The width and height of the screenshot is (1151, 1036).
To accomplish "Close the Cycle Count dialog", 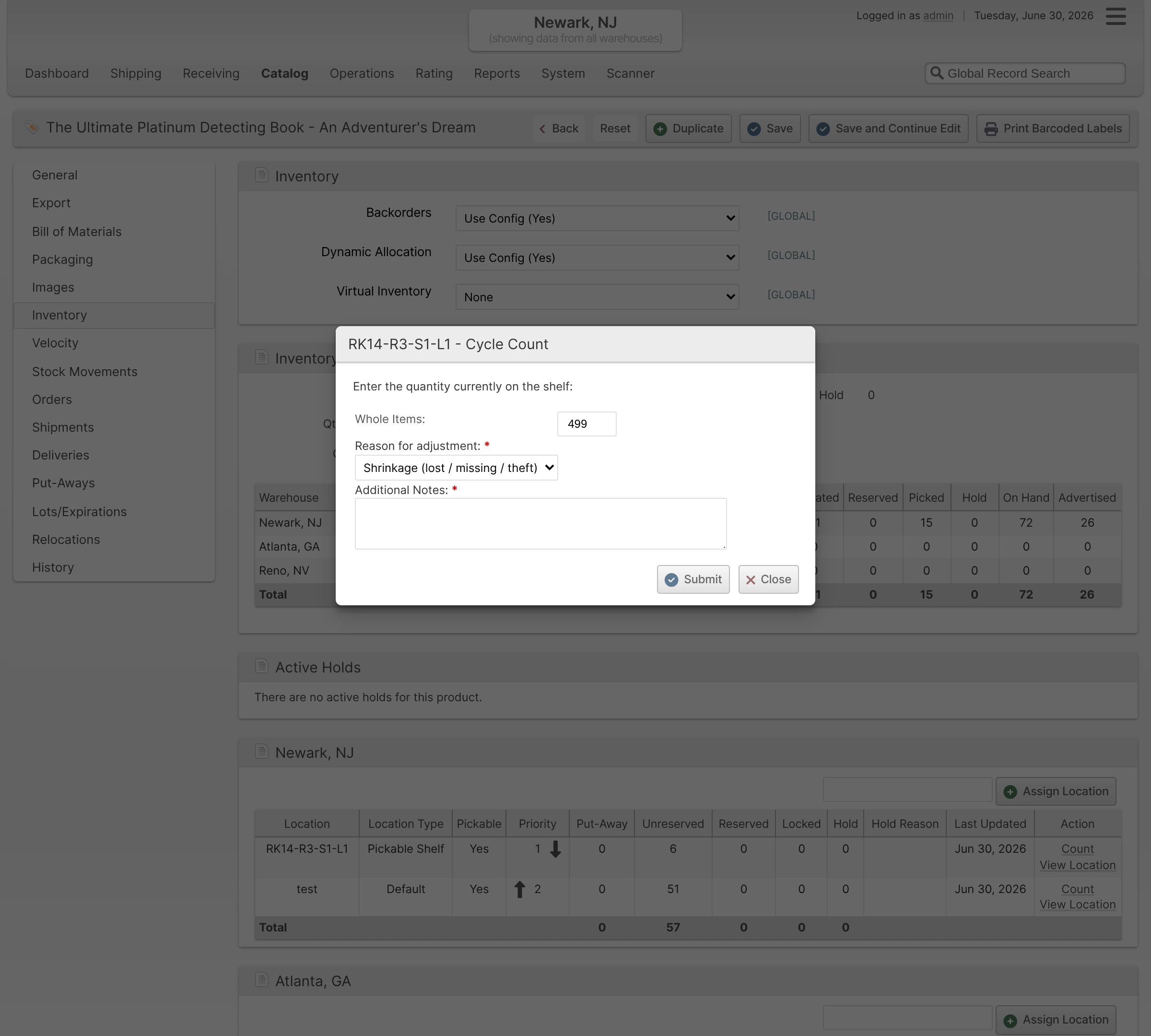I will click(768, 579).
